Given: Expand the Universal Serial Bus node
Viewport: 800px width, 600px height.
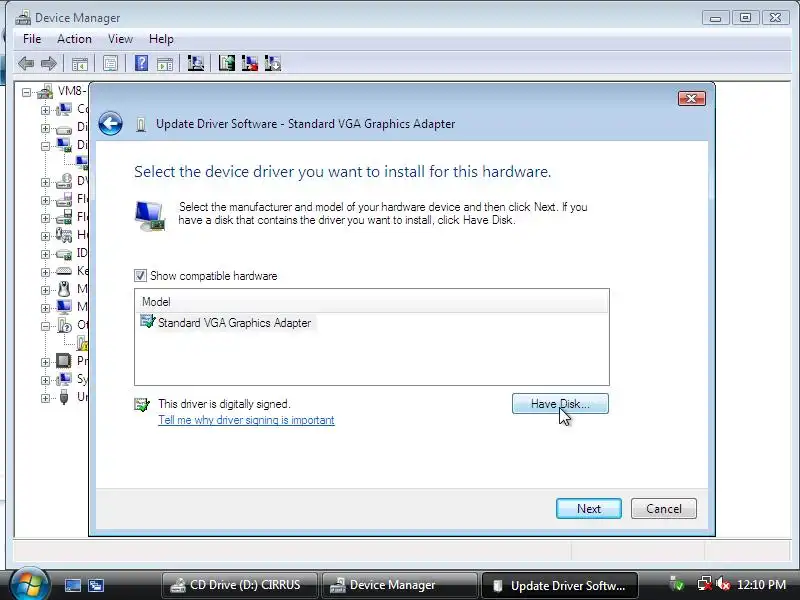Looking at the screenshot, I should click(x=45, y=398).
